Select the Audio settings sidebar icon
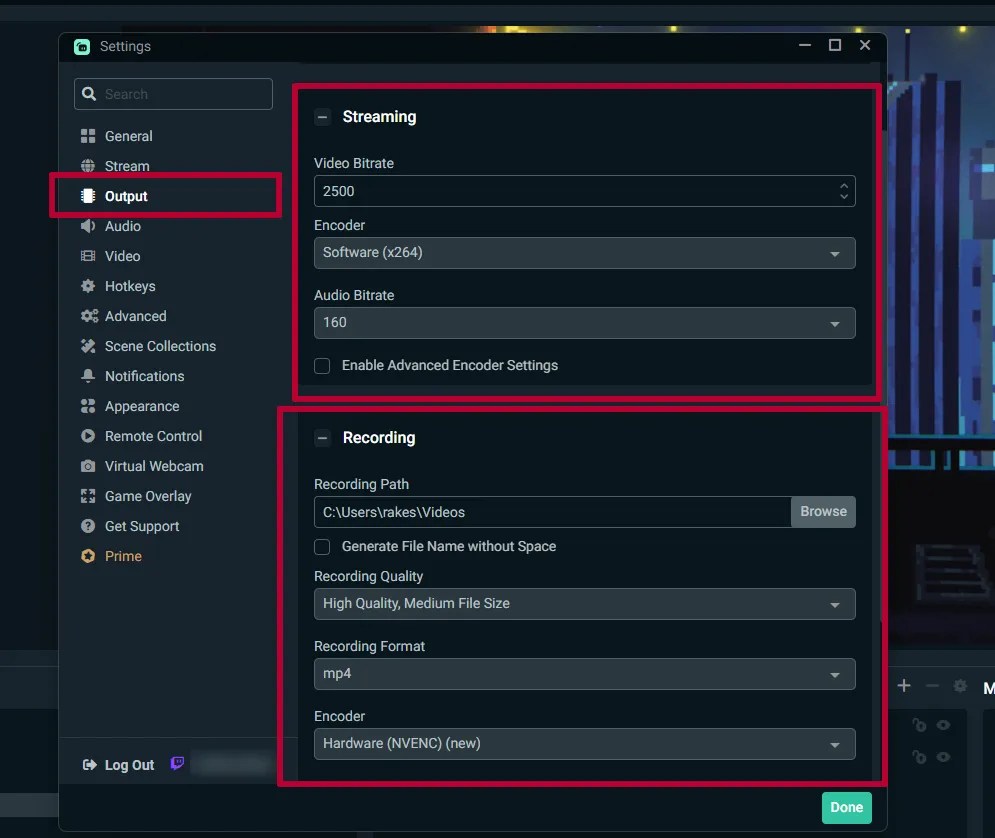This screenshot has width=995, height=838. [x=87, y=226]
